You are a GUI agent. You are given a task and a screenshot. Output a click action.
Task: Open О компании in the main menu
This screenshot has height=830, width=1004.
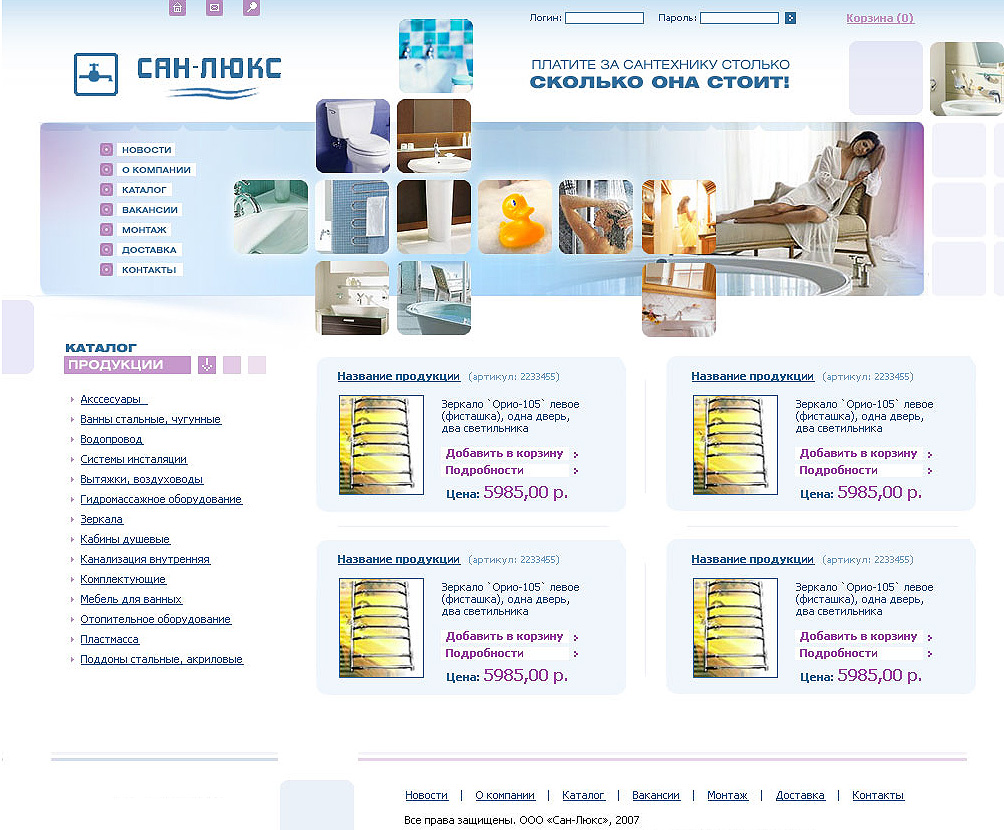[x=156, y=170]
